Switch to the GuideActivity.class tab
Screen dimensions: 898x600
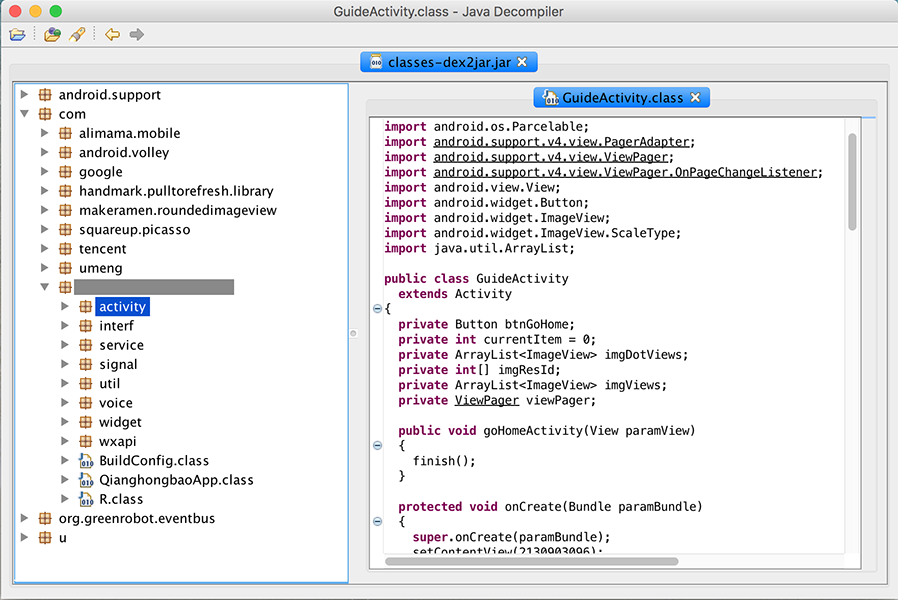[x=622, y=98]
